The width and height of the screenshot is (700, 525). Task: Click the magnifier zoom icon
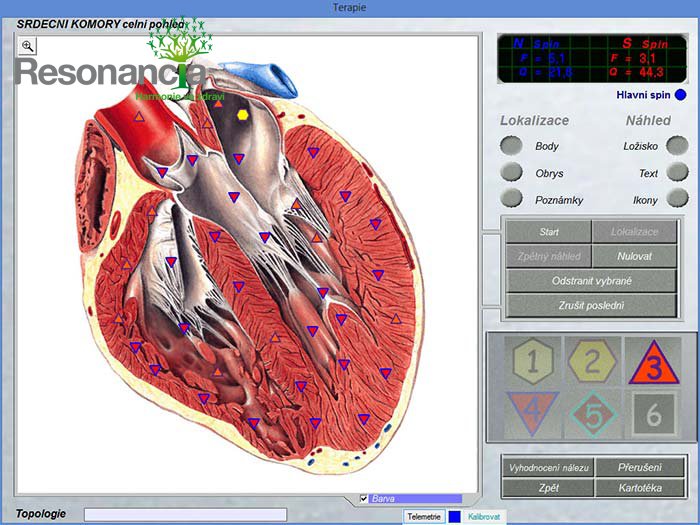point(27,46)
